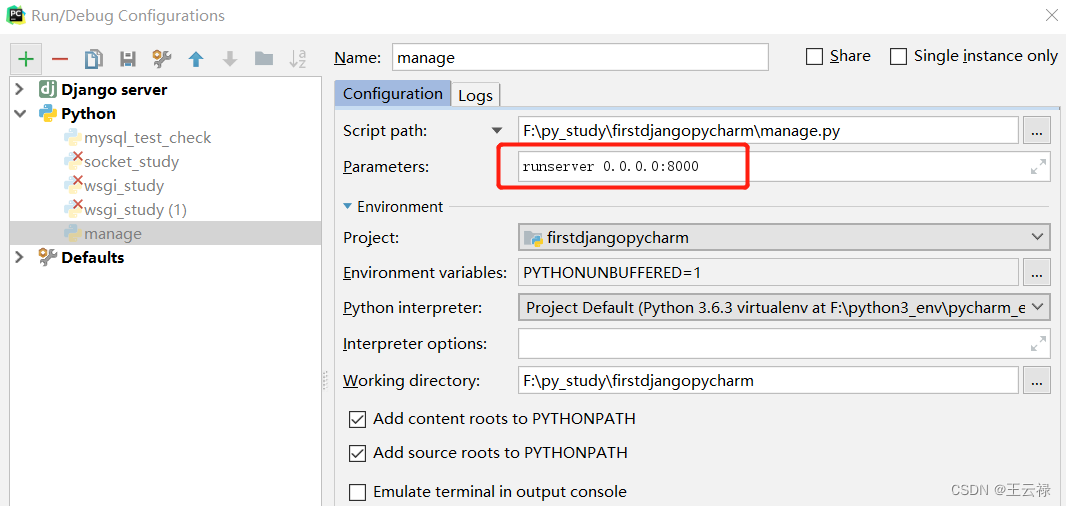Browse working directory with ellipsis button

coord(1036,381)
